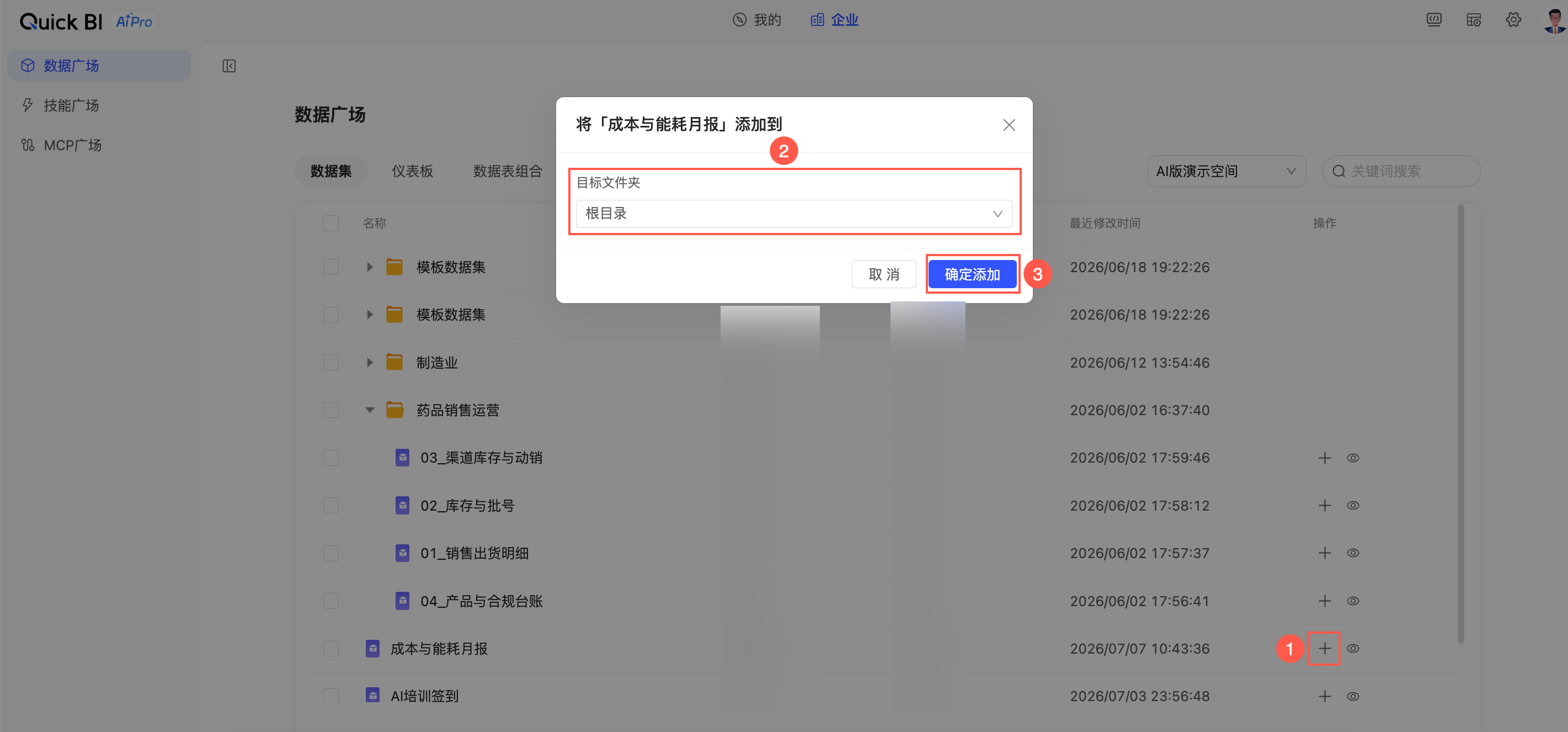Viewport: 1568px width, 732px height.
Task: Close the 添加到 dialog
Action: pyautogui.click(x=1009, y=125)
